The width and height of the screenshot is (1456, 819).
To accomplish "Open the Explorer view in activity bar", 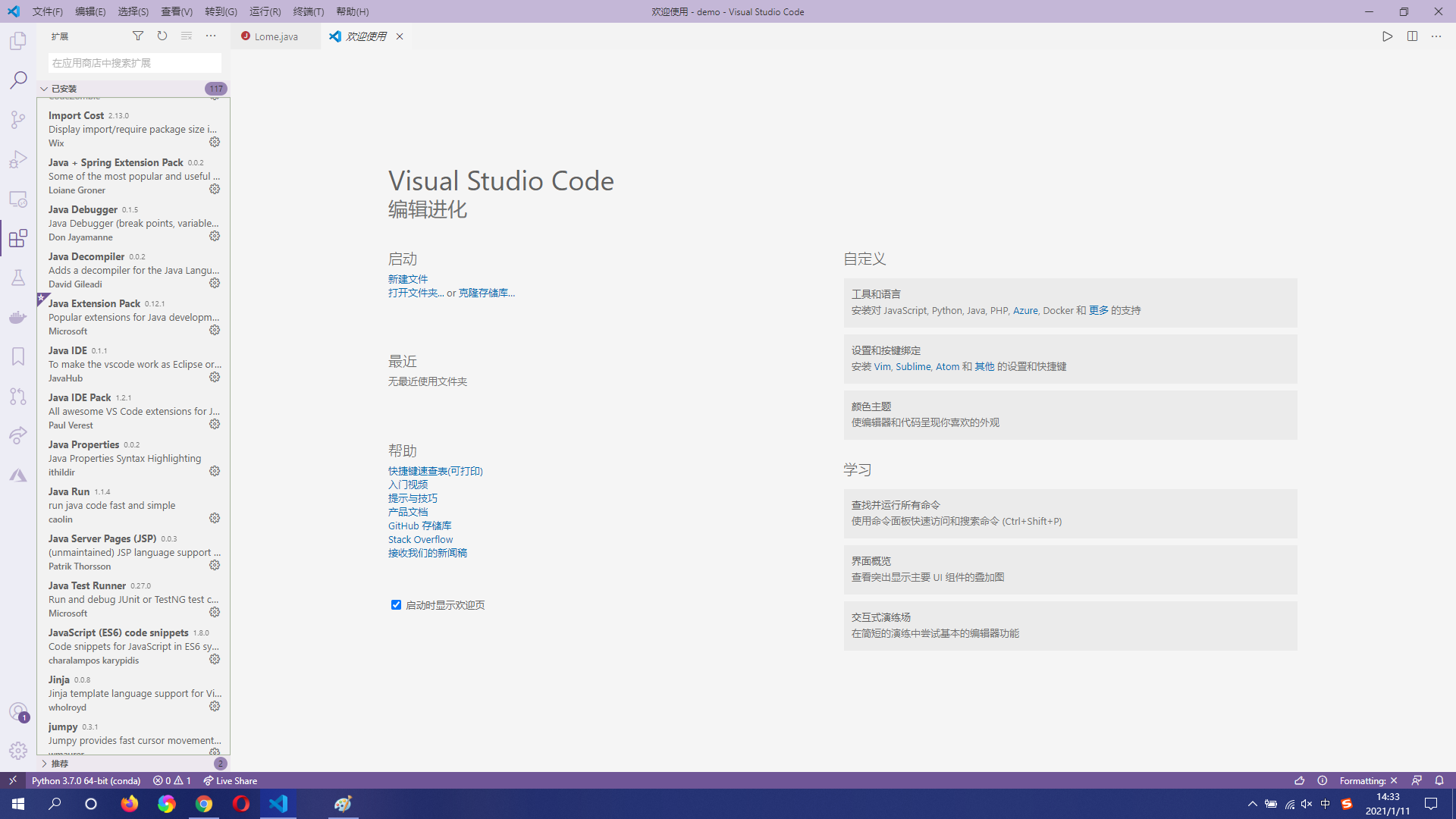I will click(x=18, y=41).
